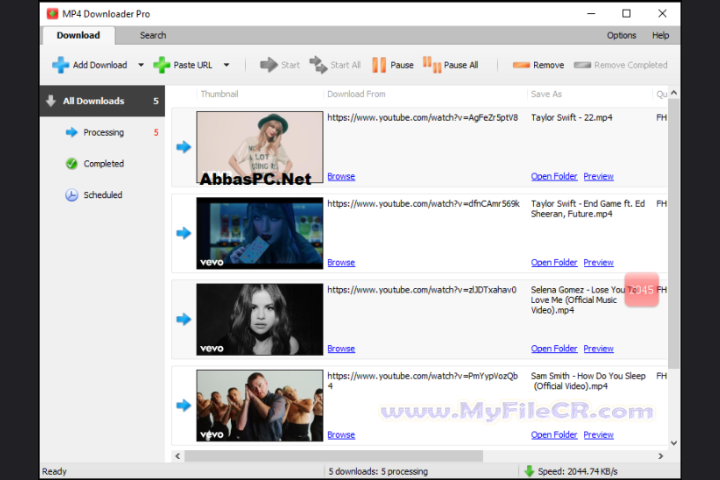
Task: Click Browse link for End Game download
Action: [341, 262]
